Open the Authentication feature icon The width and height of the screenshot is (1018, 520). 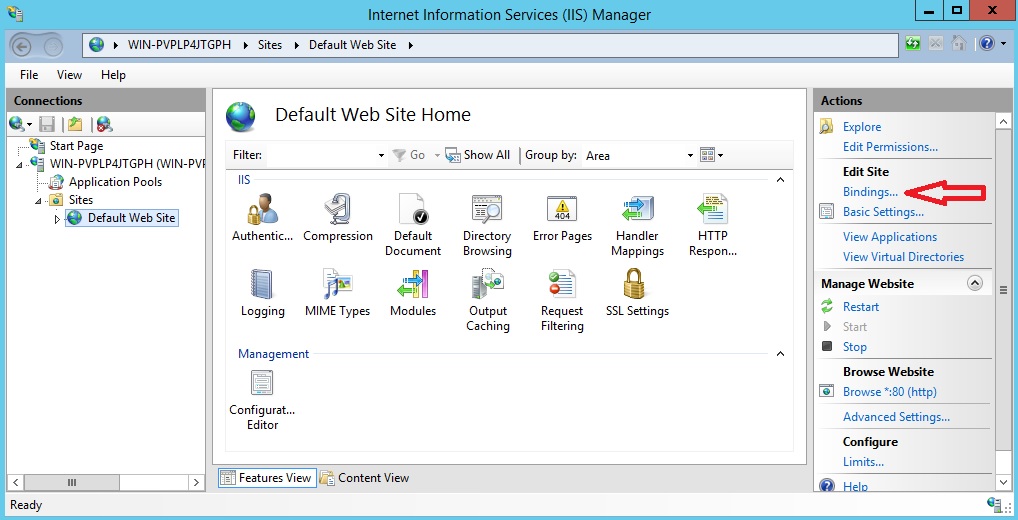point(262,218)
